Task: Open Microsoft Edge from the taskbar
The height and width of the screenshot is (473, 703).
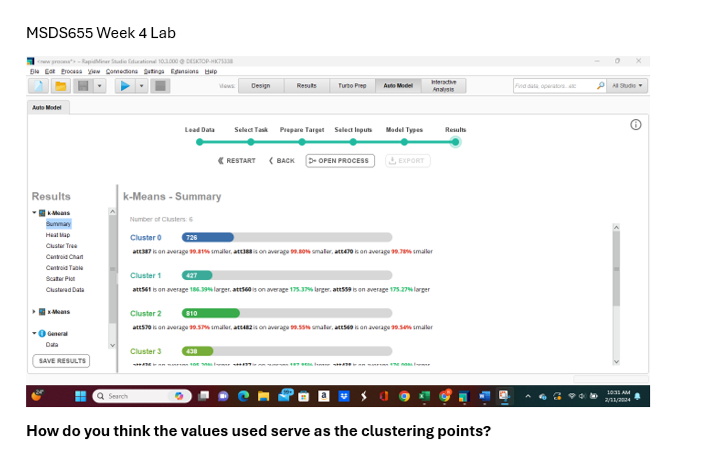Action: coord(243,396)
